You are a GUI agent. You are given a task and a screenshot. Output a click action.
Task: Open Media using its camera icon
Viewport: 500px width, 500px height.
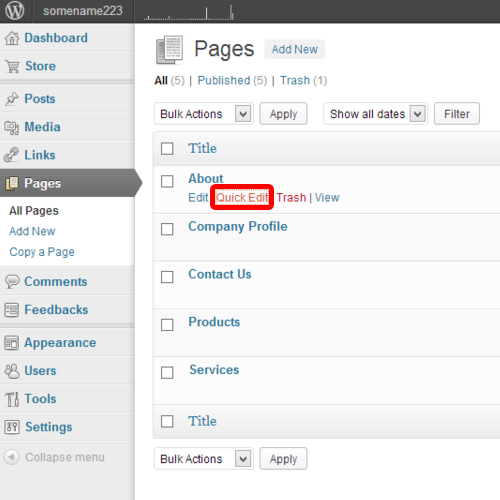tap(12, 127)
